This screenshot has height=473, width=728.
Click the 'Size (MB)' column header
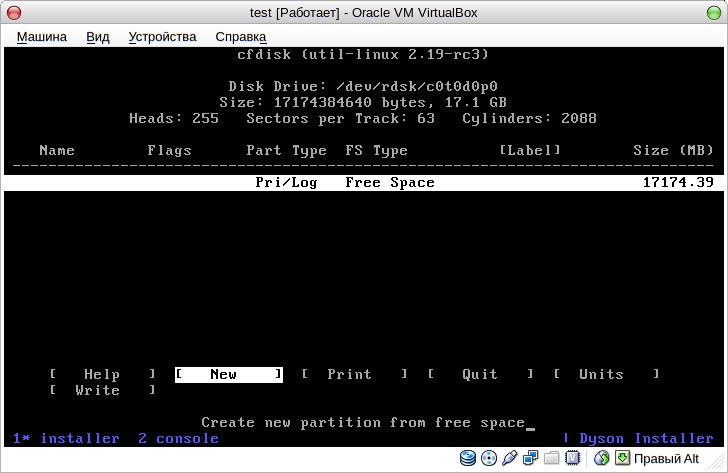(673, 150)
